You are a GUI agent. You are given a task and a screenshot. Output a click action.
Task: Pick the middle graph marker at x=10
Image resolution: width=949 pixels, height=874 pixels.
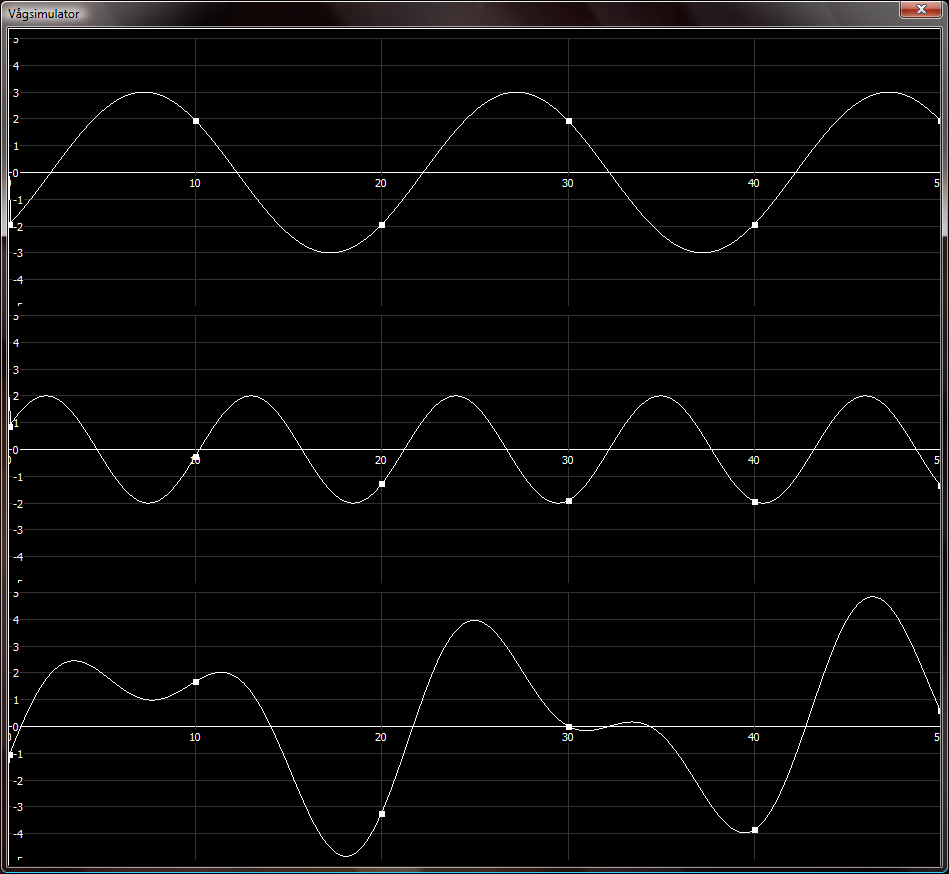195,457
